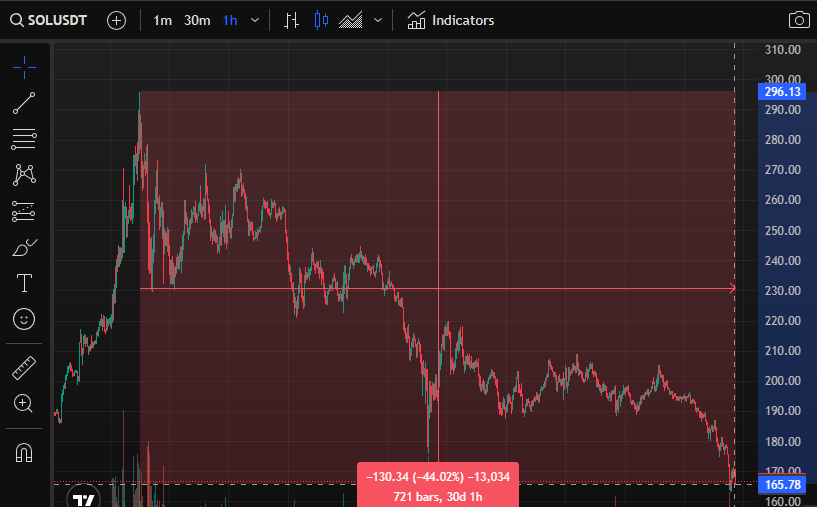The image size is (817, 507).
Task: Select the brush drawing tool
Action: click(24, 248)
